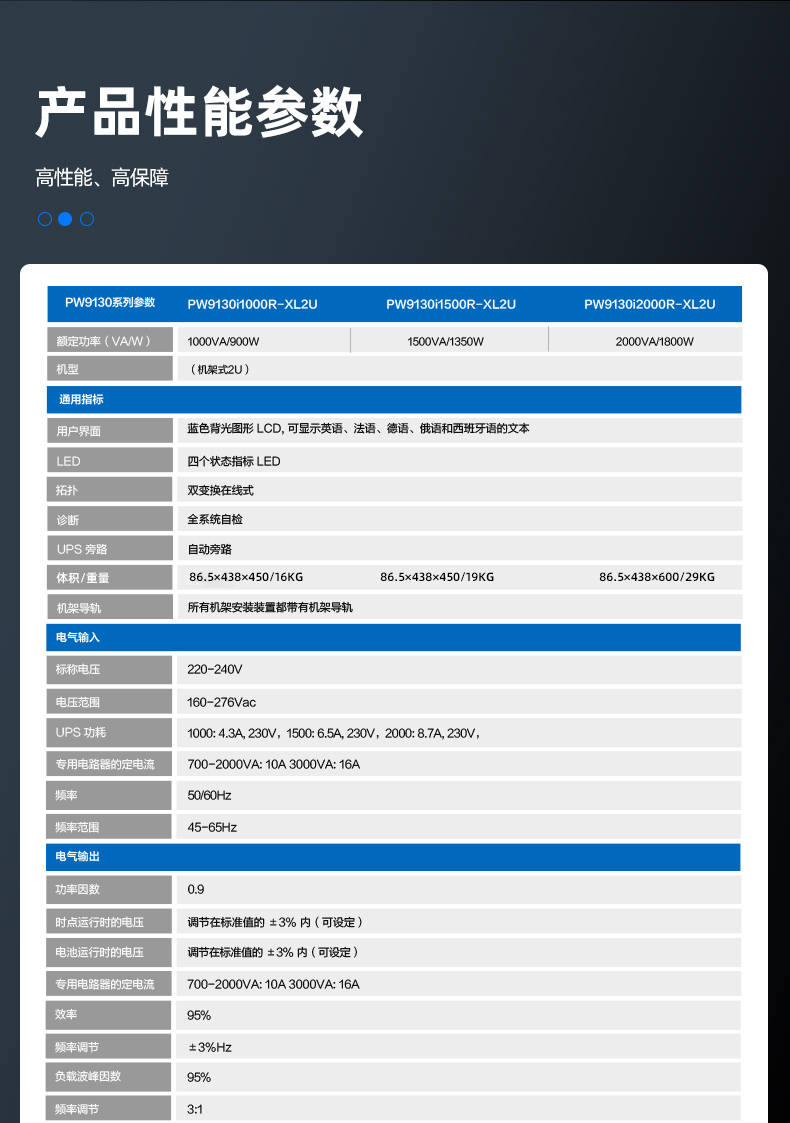790x1123 pixels.
Task: Click the 用户界面 row label
Action: coord(110,430)
